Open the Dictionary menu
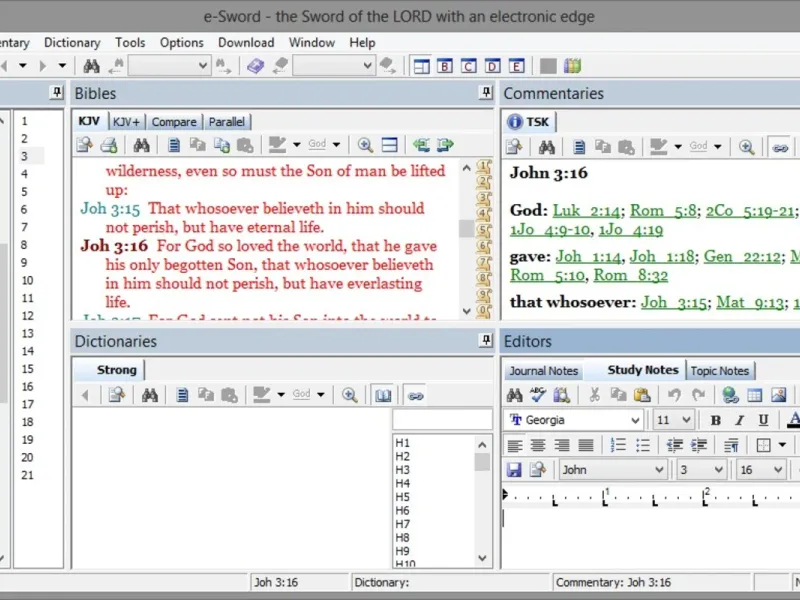800x600 pixels. 72,43
